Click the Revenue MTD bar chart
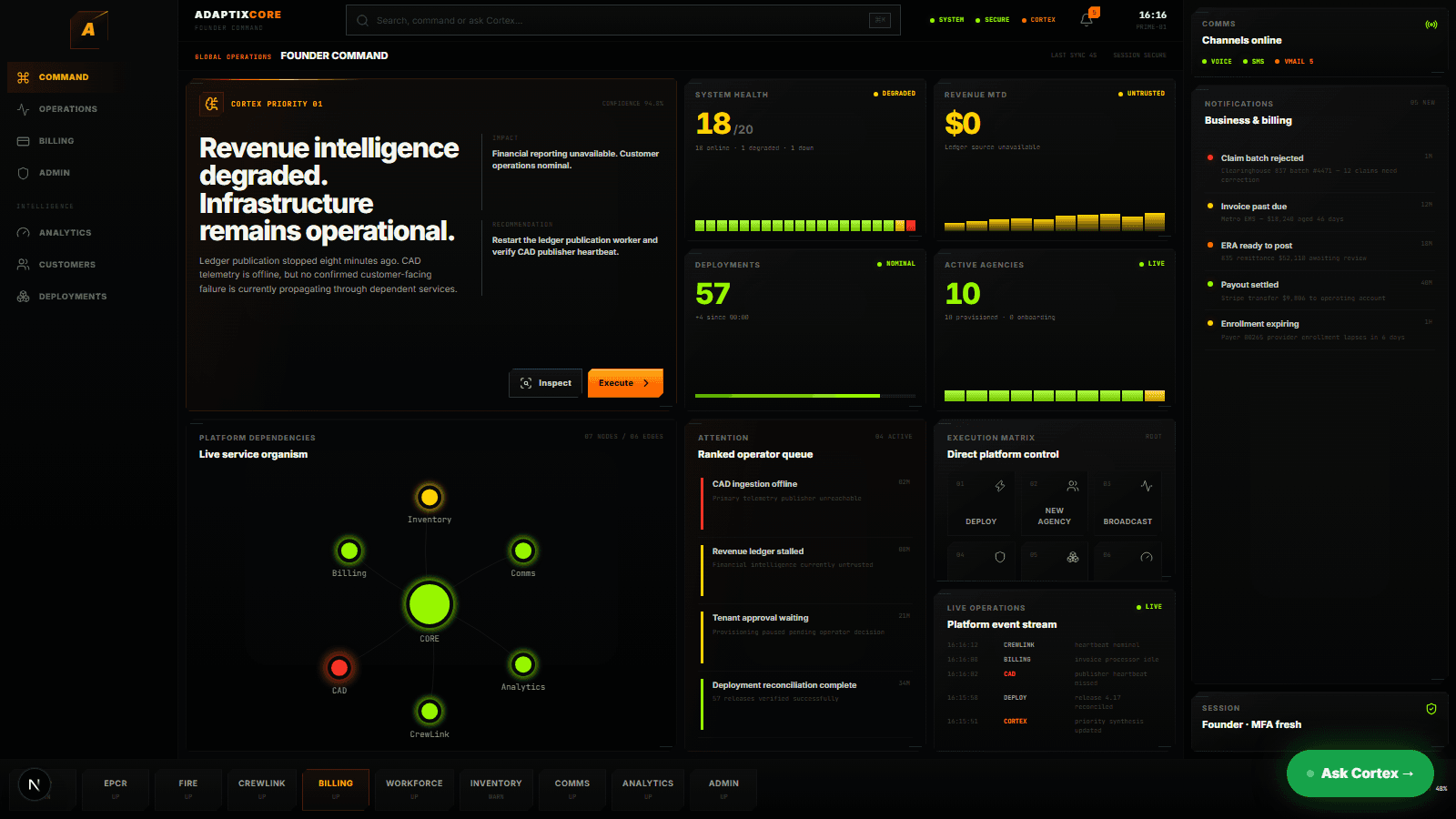This screenshot has height=819, width=1456. click(x=1054, y=221)
